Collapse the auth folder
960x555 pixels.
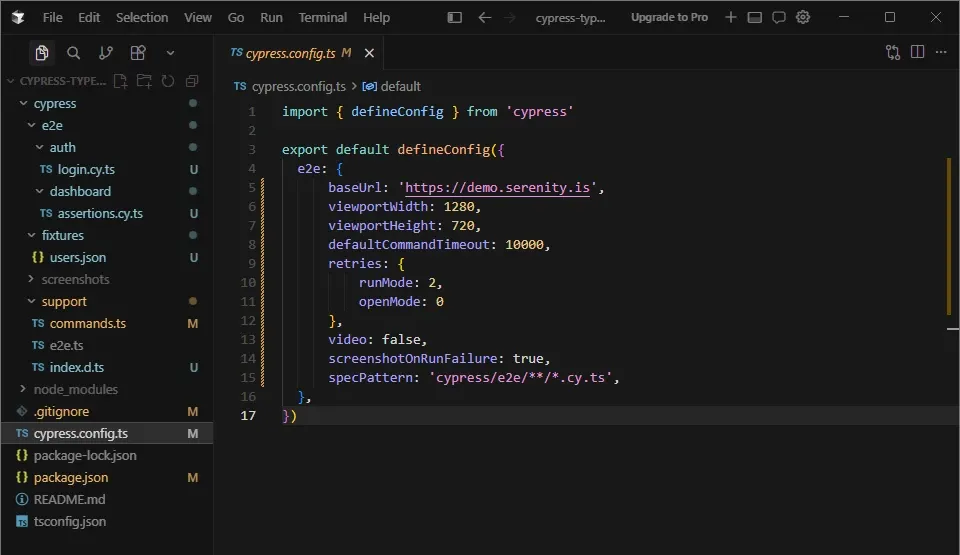tap(39, 147)
